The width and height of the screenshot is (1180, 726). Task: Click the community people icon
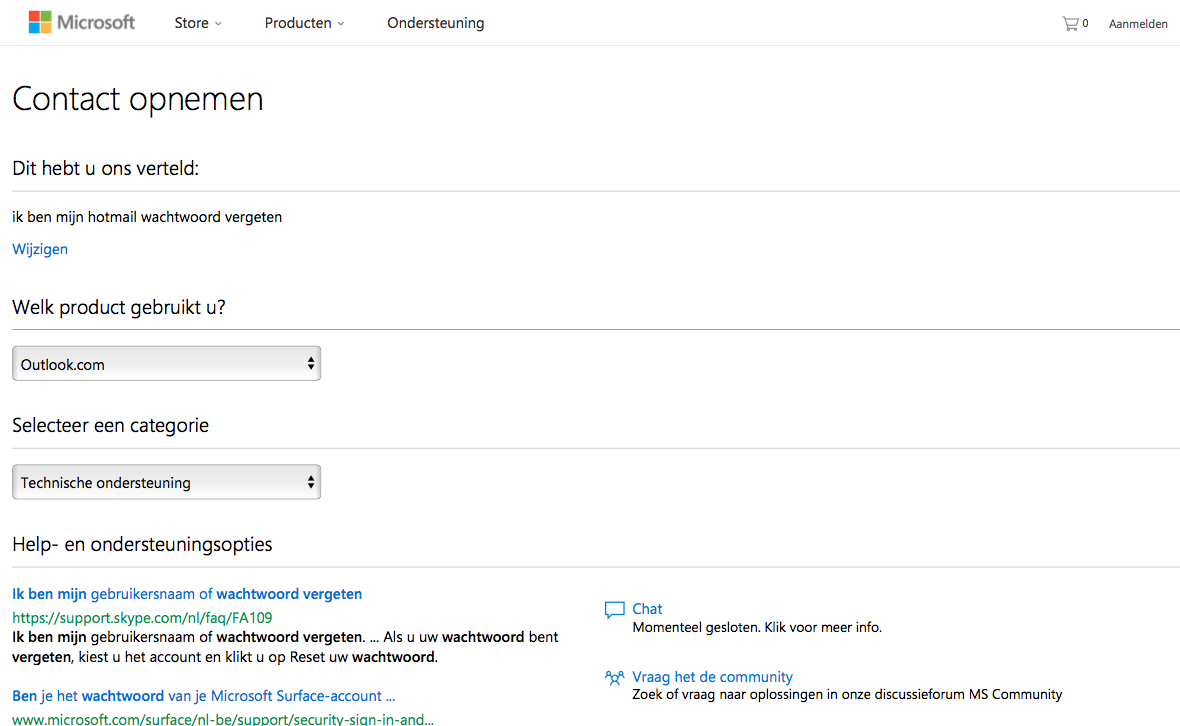[x=614, y=678]
